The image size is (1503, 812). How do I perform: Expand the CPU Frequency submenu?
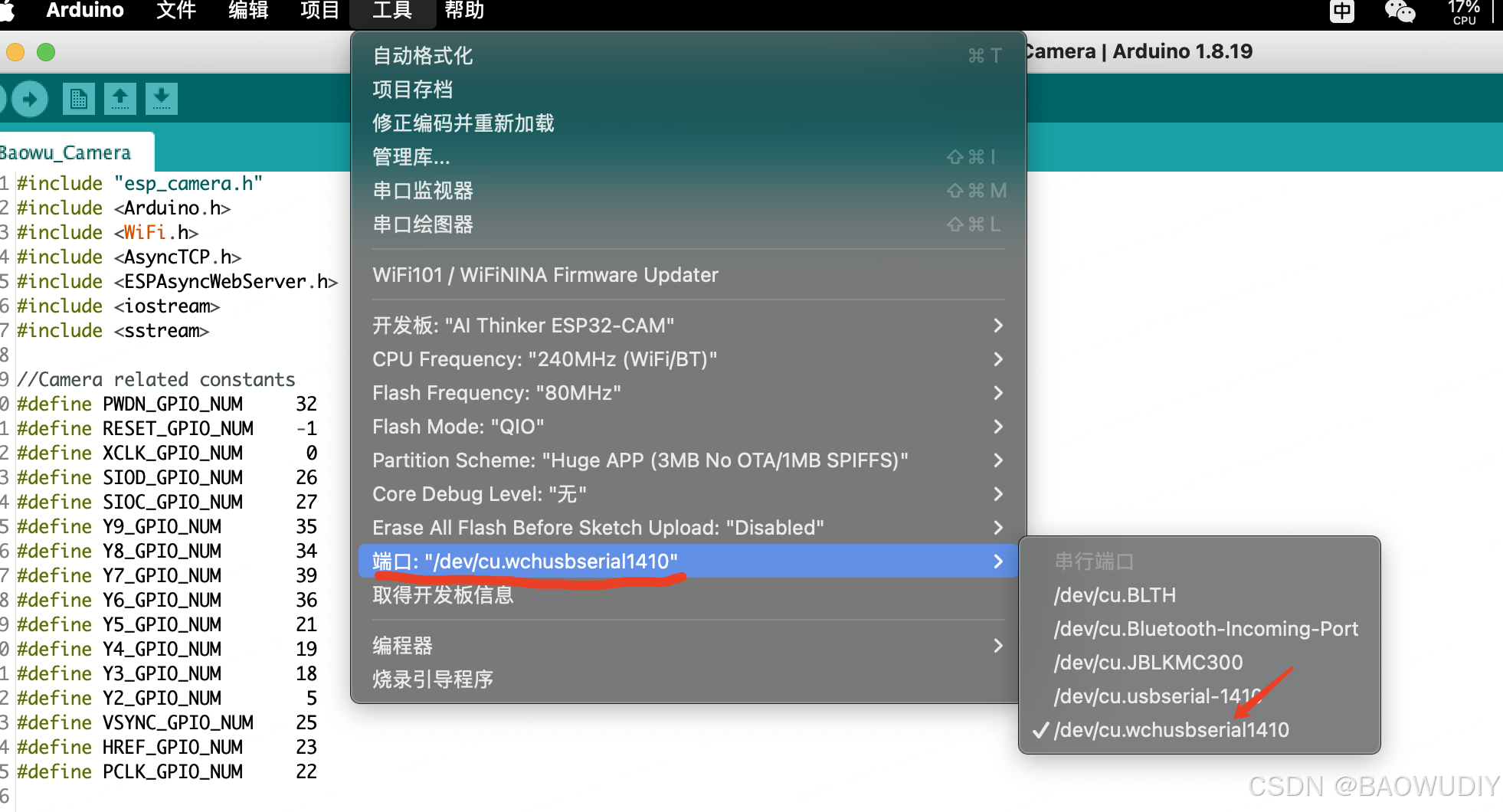pos(544,359)
